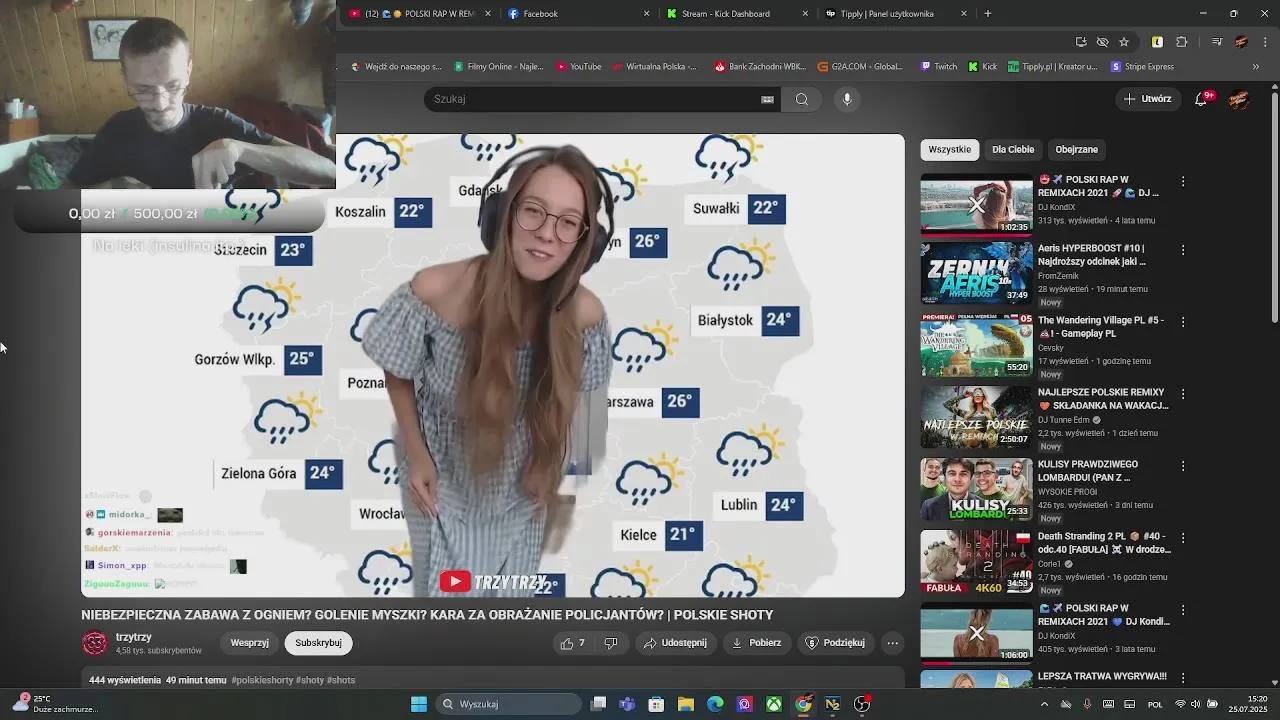Open the Xbox app from taskbar
This screenshot has height=720, width=1280.
click(x=774, y=704)
